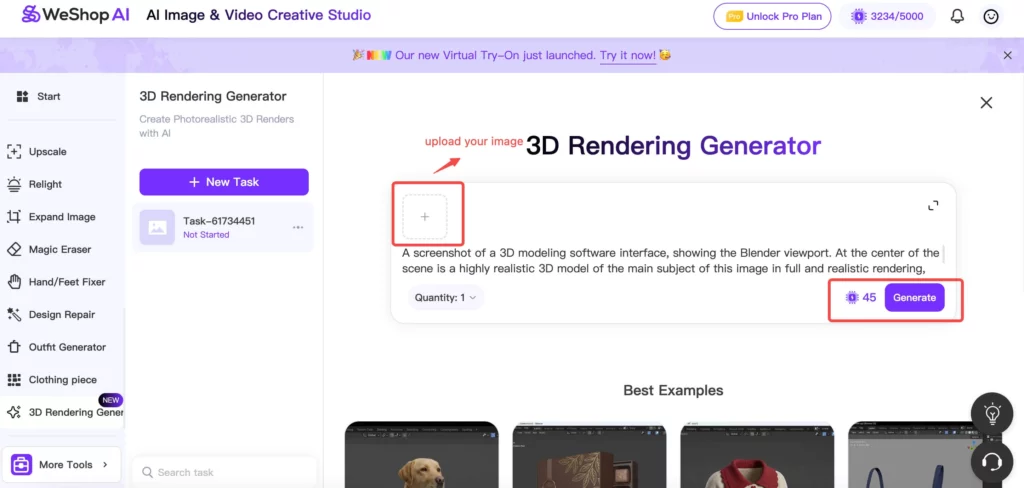The image size is (1024, 488).
Task: Select the Magic Eraser tool
Action: 49,250
